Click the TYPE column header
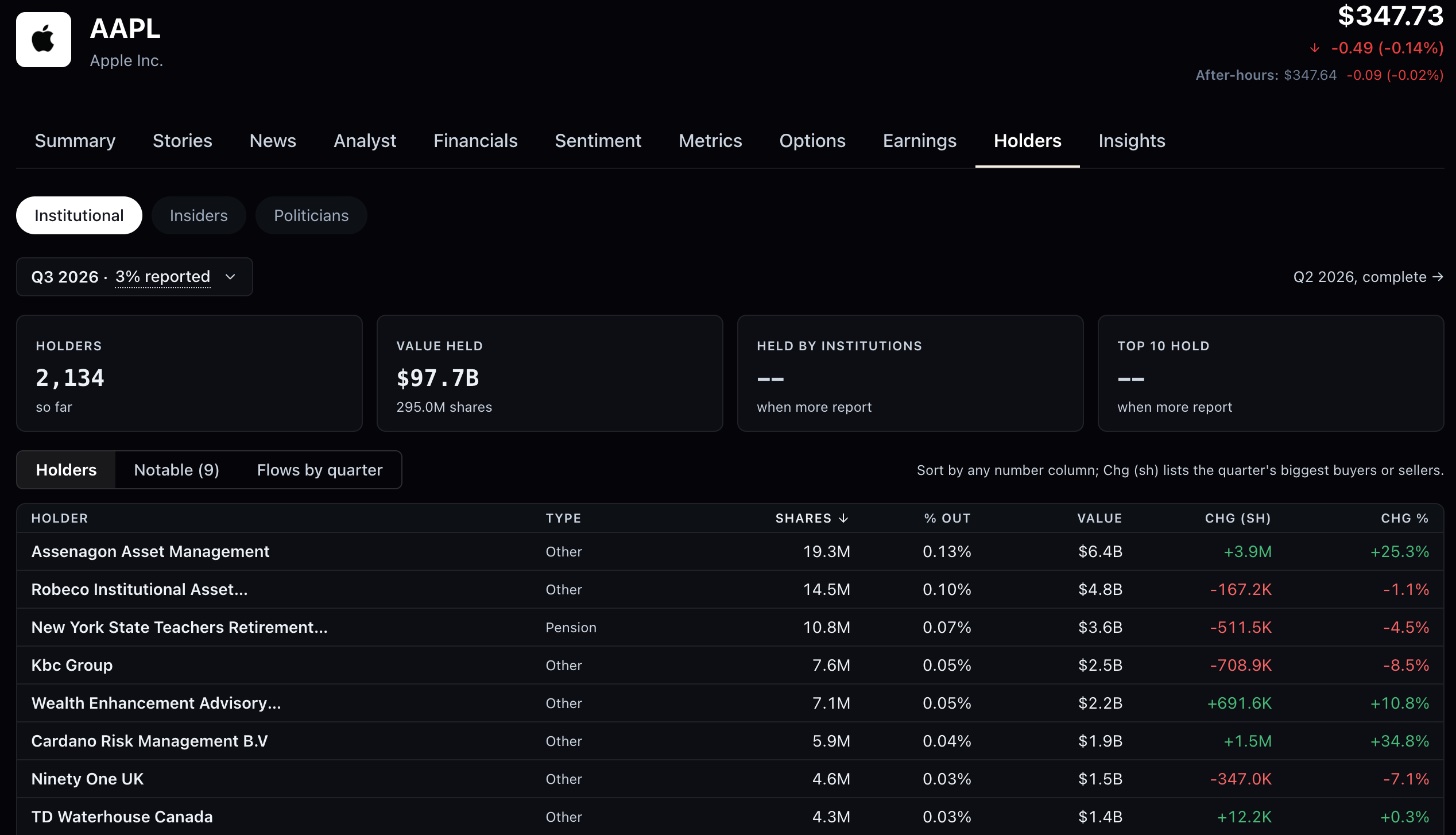 click(563, 518)
